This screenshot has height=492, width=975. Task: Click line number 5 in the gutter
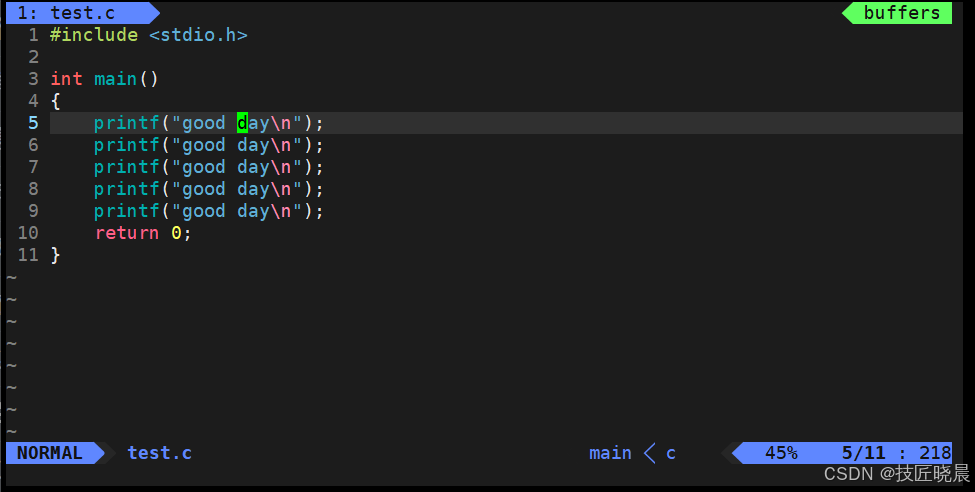tap(34, 123)
